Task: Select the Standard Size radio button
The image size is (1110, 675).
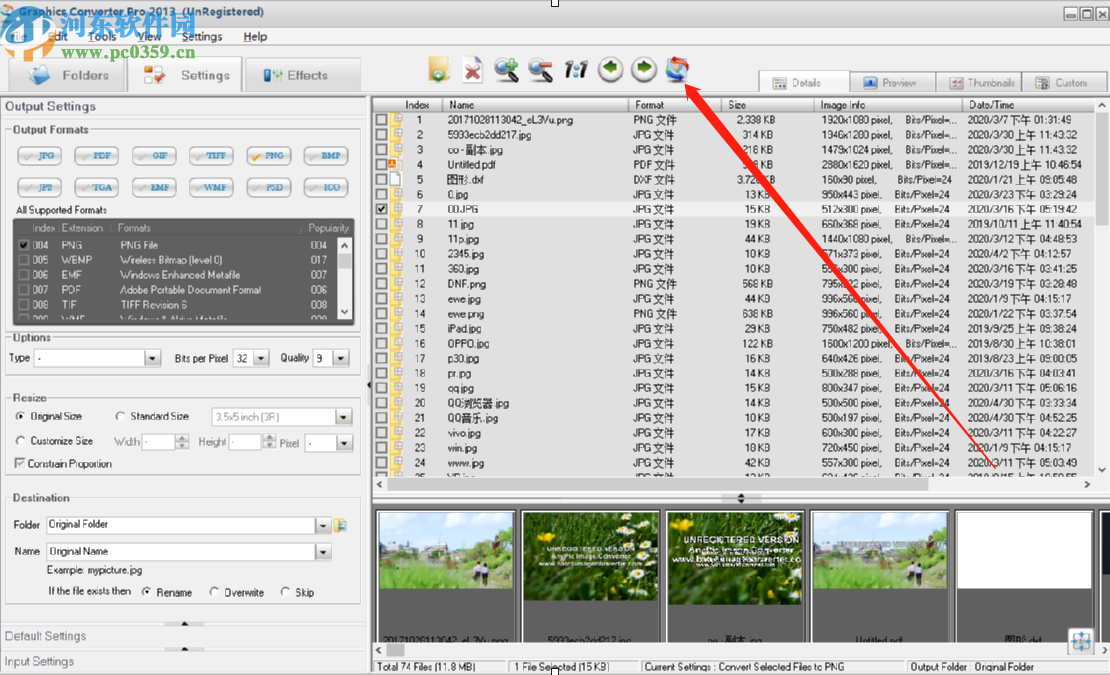Action: tap(120, 416)
